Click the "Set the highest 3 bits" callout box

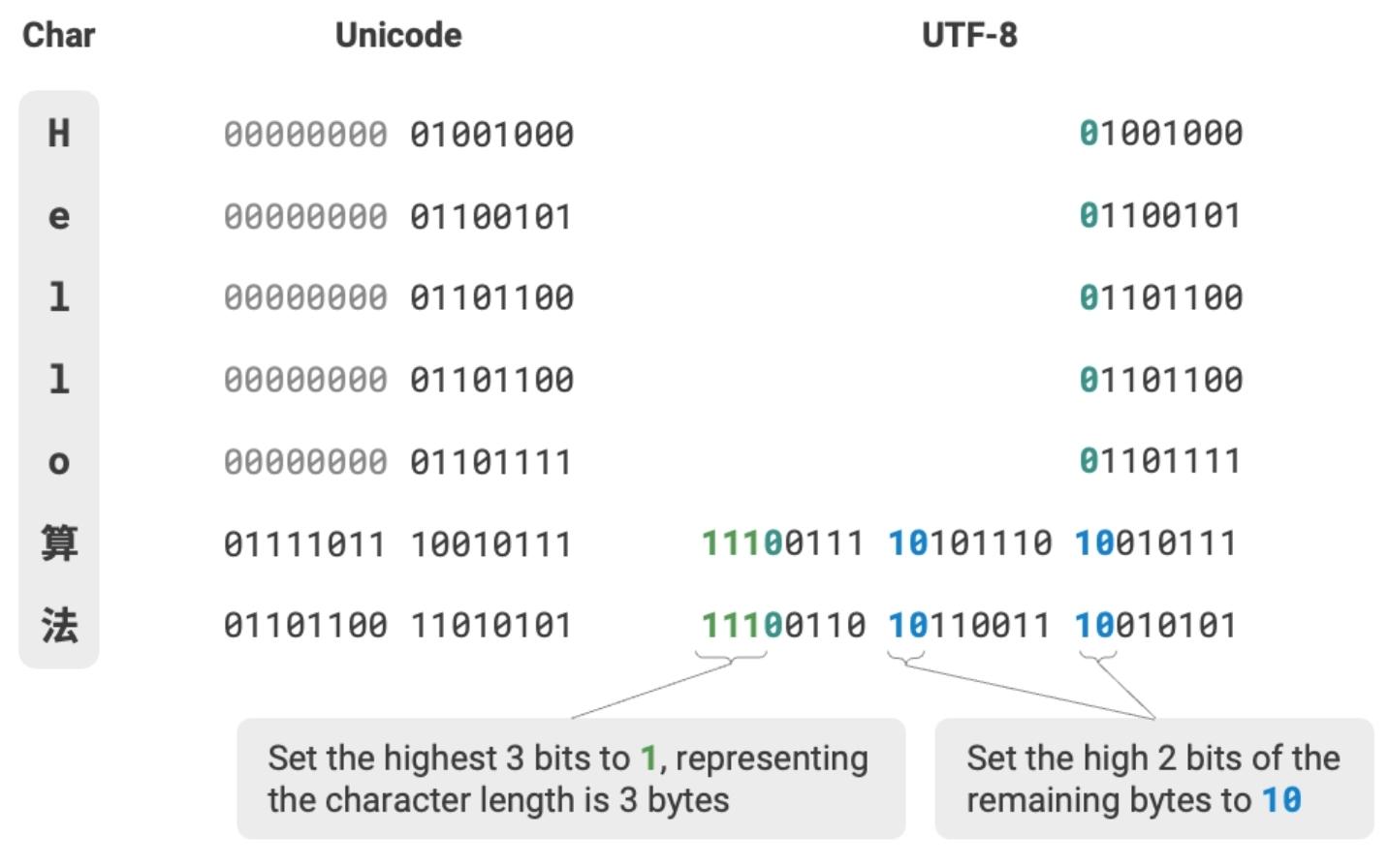pyautogui.click(x=571, y=779)
